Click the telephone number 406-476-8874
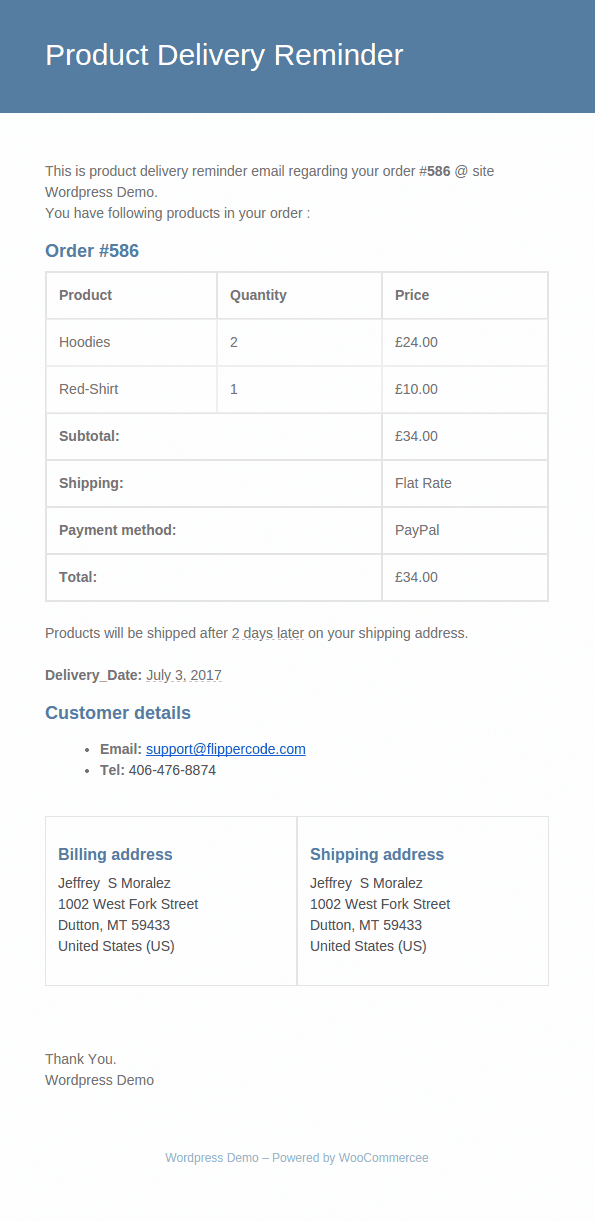 tap(172, 770)
